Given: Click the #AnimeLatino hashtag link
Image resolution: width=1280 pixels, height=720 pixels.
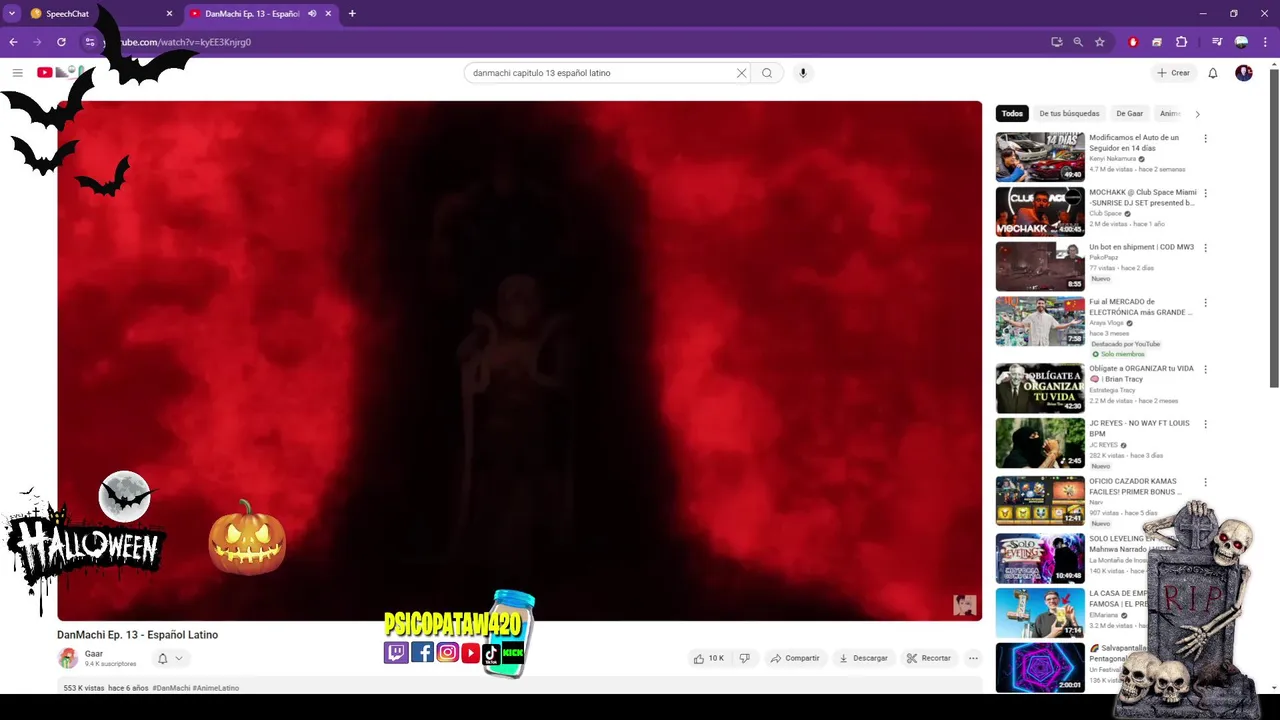Looking at the screenshot, I should [216, 688].
